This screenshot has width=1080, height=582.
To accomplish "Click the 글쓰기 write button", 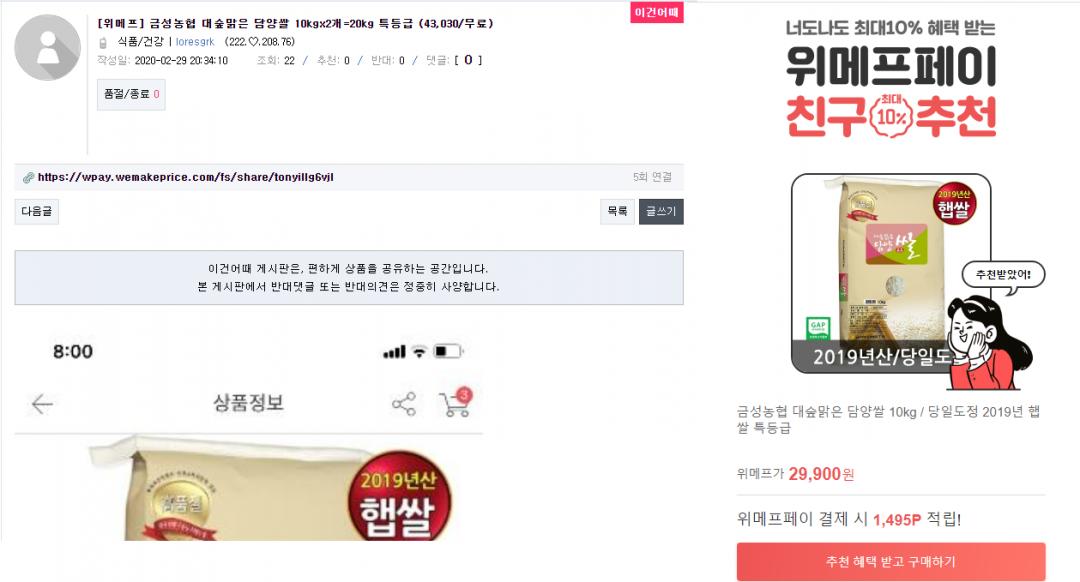I will [x=661, y=211].
